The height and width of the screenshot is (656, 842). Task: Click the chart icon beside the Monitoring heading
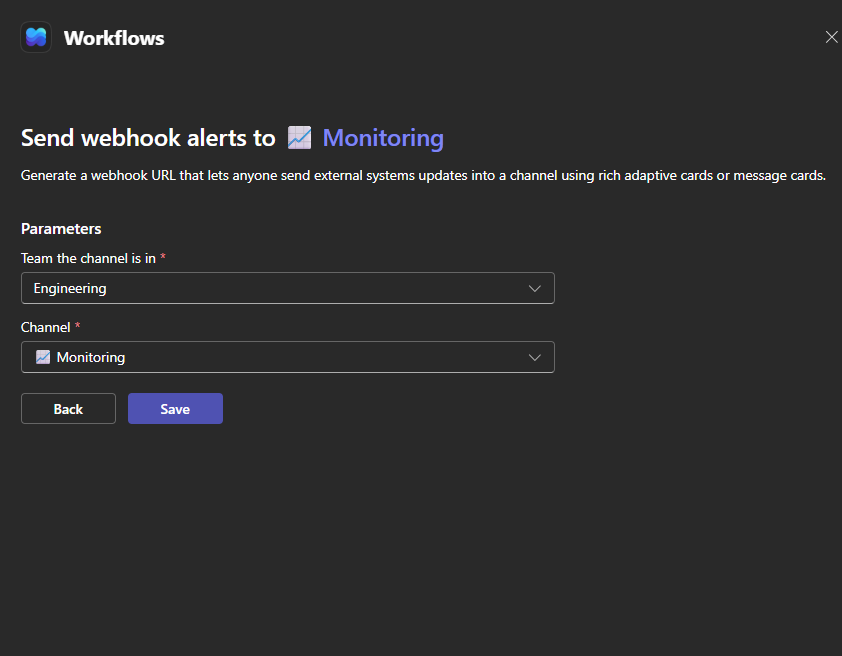point(299,137)
